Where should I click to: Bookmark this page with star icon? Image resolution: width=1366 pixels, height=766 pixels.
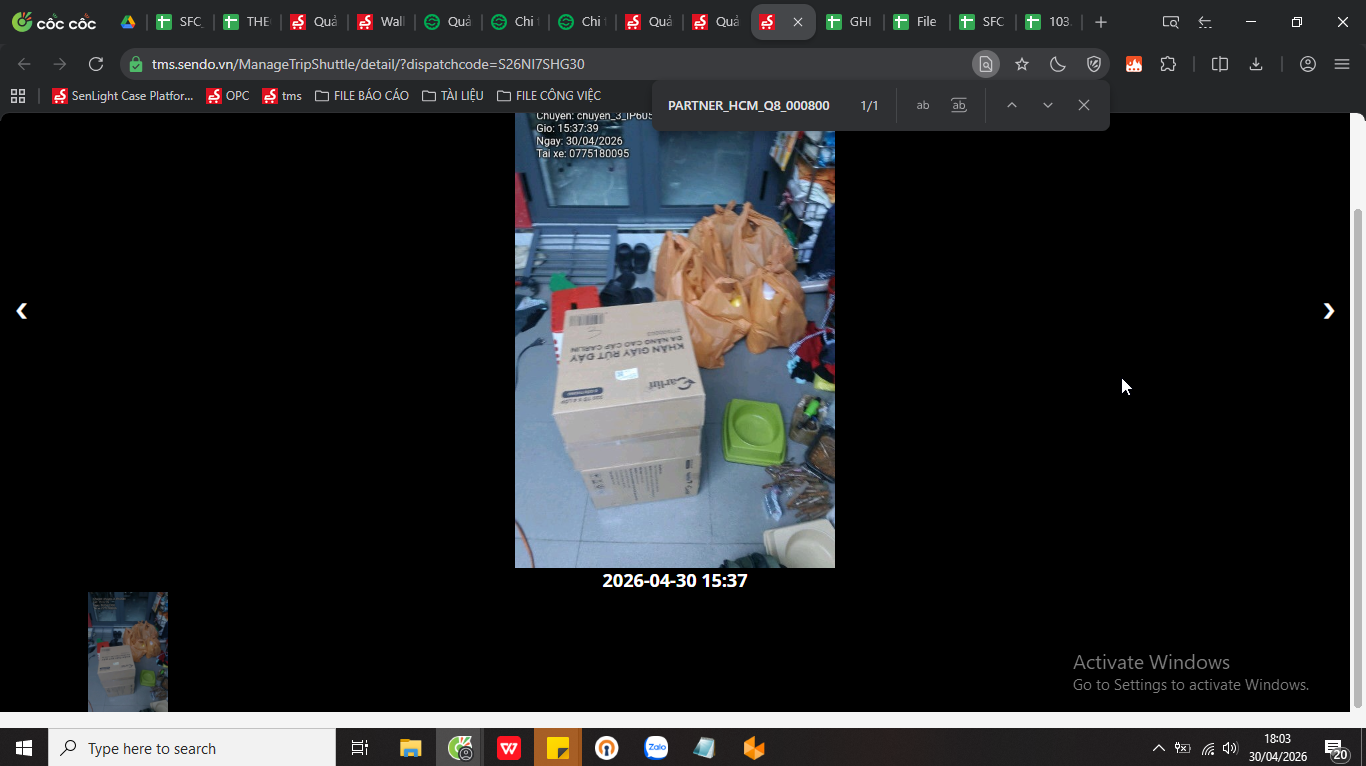[1022, 64]
